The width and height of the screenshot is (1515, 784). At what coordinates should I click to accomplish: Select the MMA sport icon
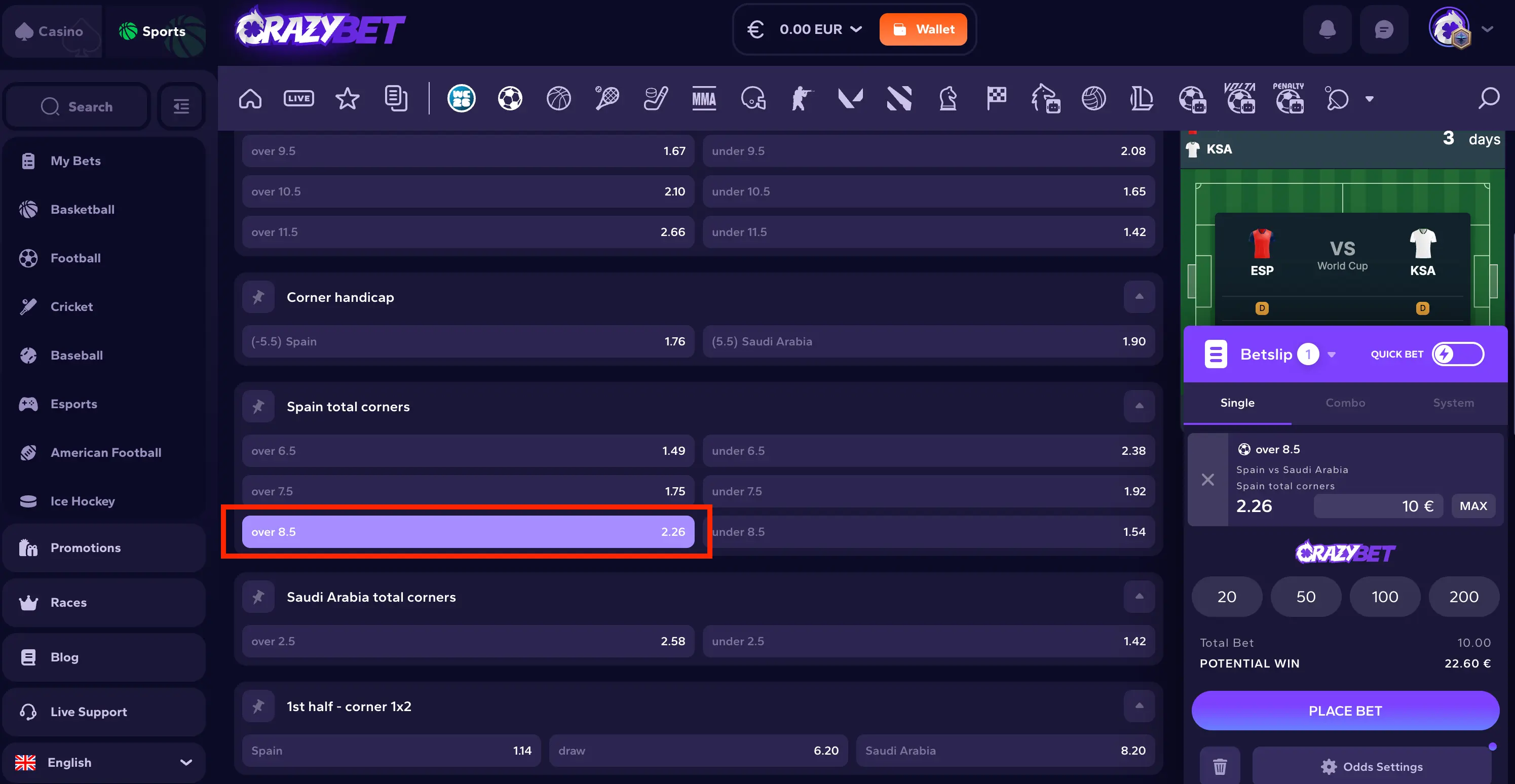pyautogui.click(x=704, y=98)
